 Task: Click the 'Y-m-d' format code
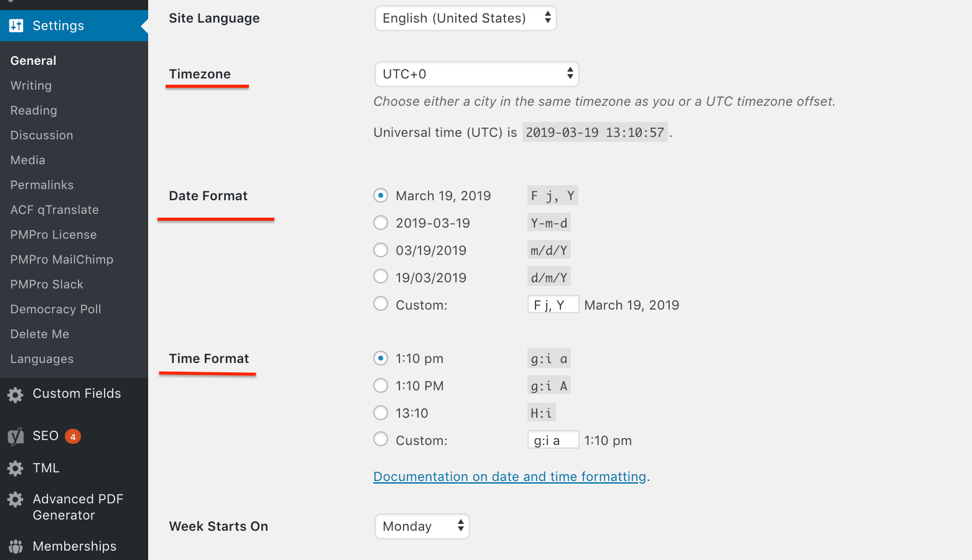[549, 223]
